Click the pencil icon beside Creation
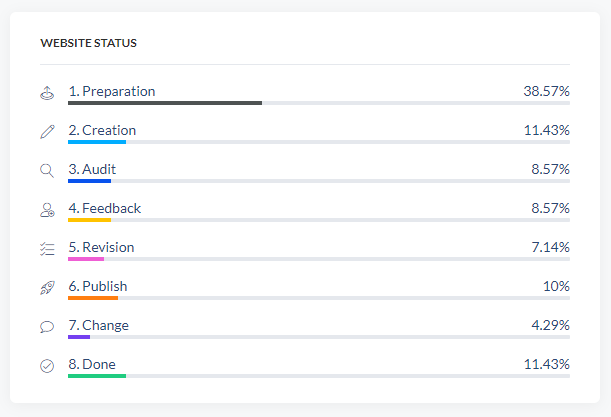The height and width of the screenshot is (417, 611). click(47, 131)
